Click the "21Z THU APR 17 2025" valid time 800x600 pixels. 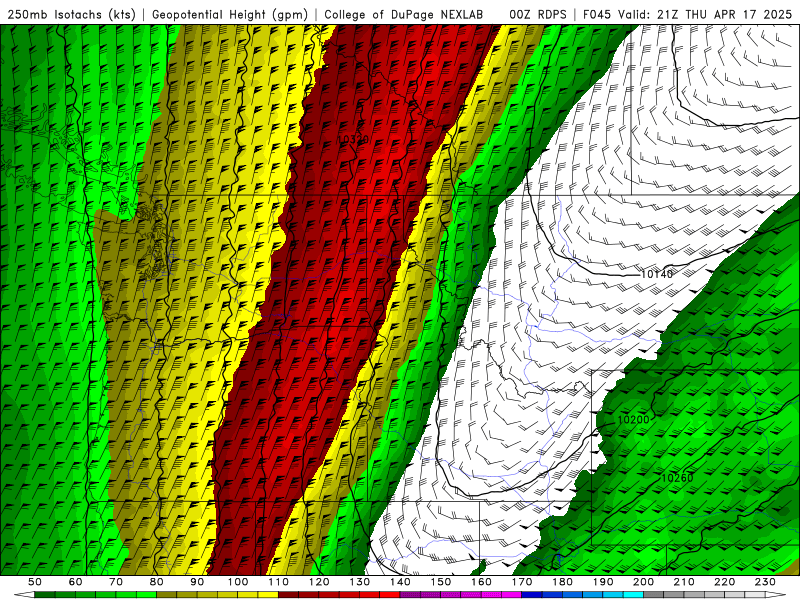(x=724, y=14)
